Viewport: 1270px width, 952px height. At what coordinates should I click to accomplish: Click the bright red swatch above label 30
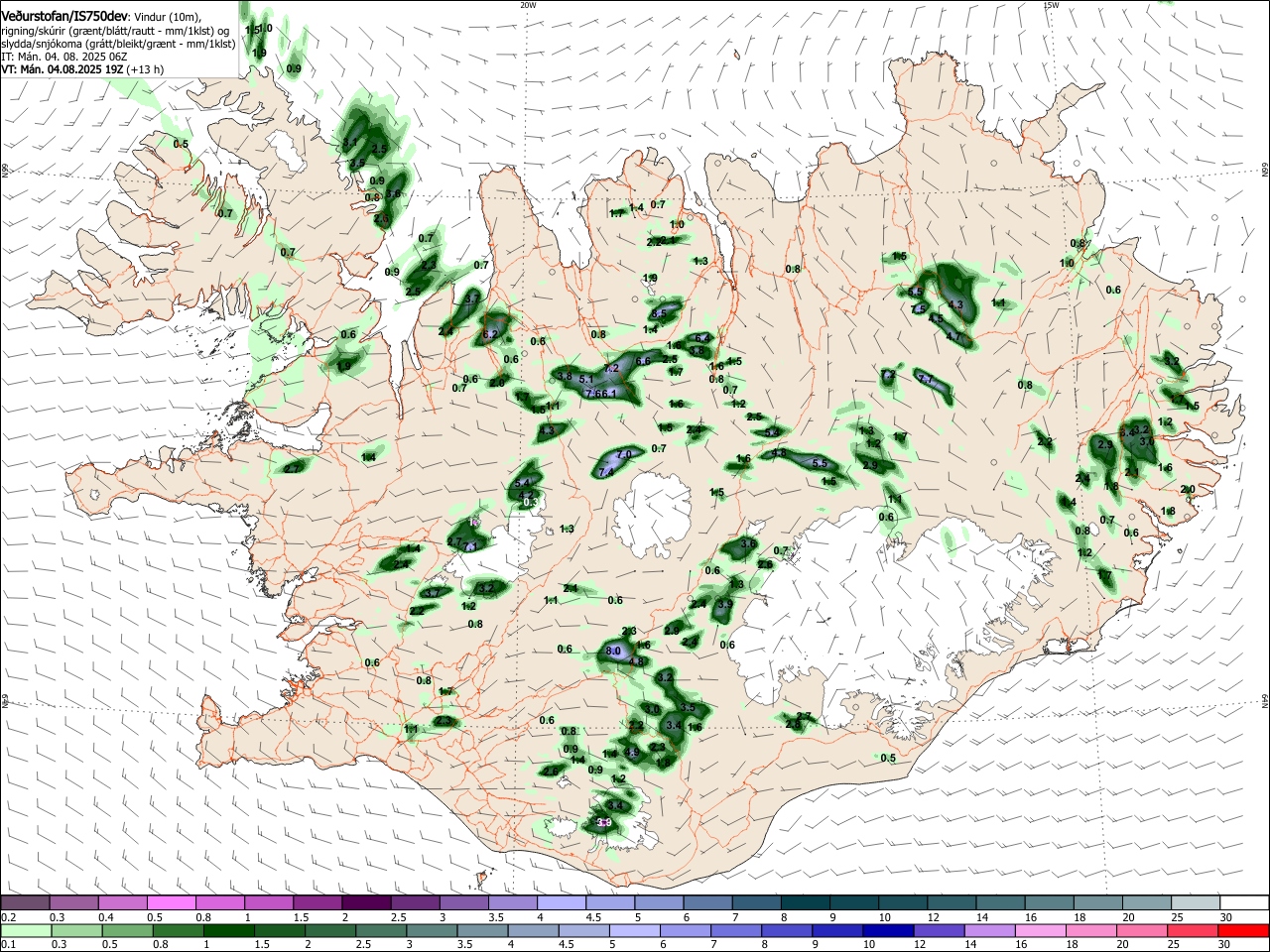pyautogui.click(x=1242, y=930)
